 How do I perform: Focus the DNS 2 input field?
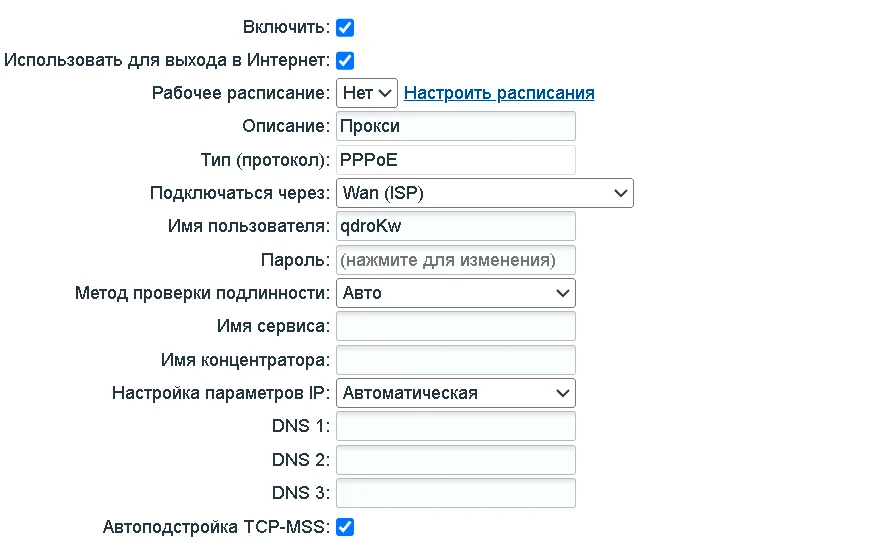(456, 460)
